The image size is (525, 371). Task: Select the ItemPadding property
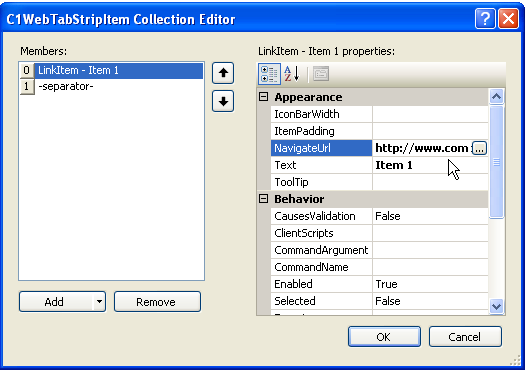coord(321,131)
